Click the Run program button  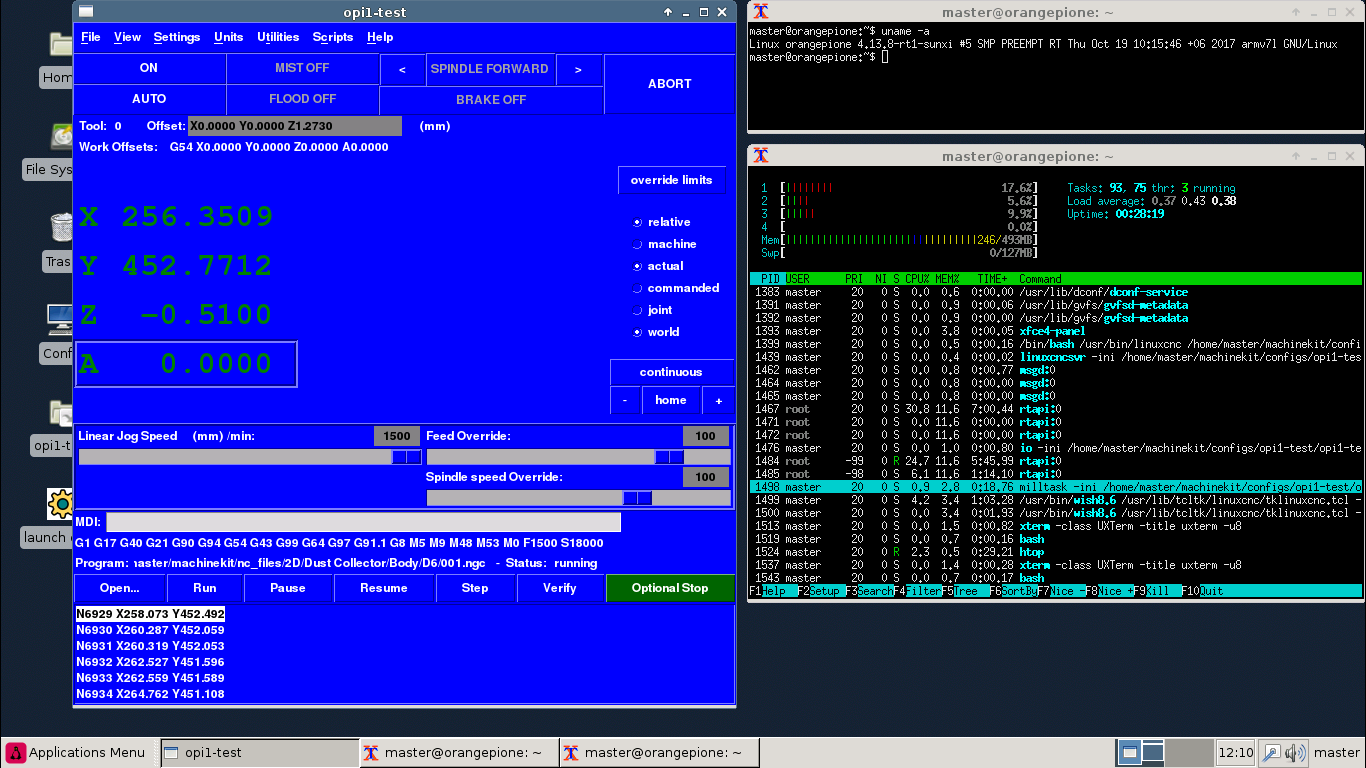click(x=205, y=588)
